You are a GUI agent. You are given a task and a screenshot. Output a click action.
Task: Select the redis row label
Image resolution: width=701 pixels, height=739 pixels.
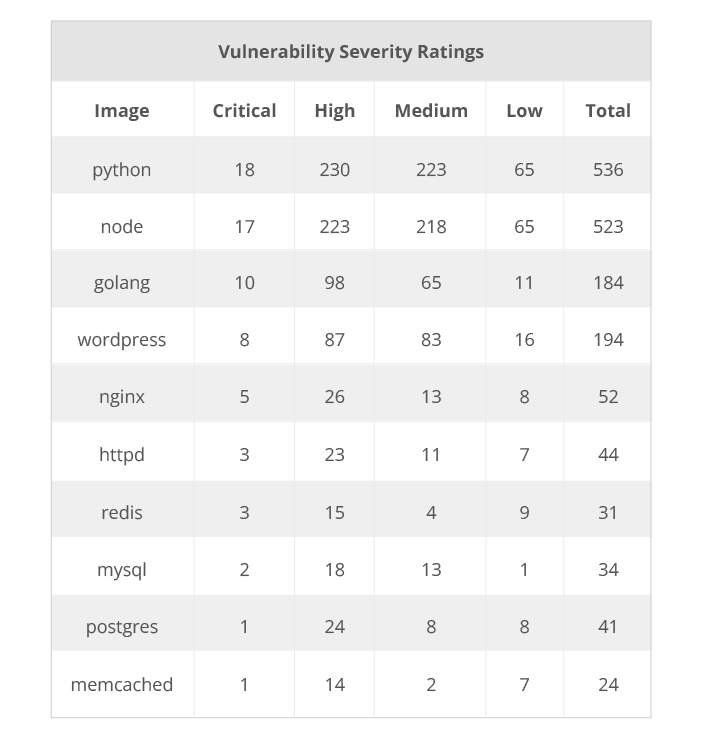[x=122, y=512]
